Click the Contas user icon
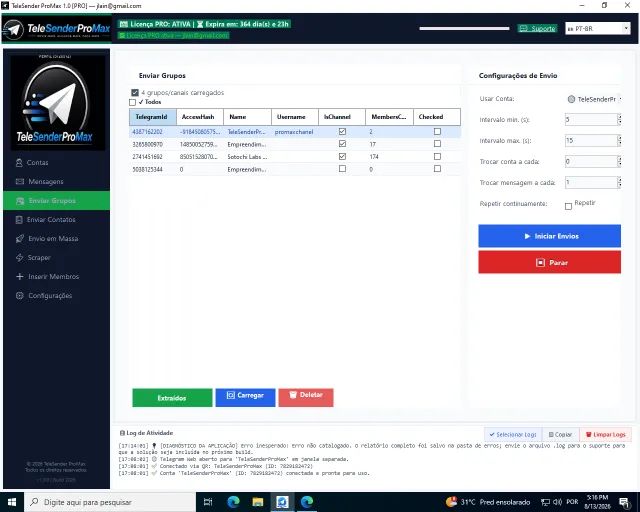 pyautogui.click(x=19, y=163)
